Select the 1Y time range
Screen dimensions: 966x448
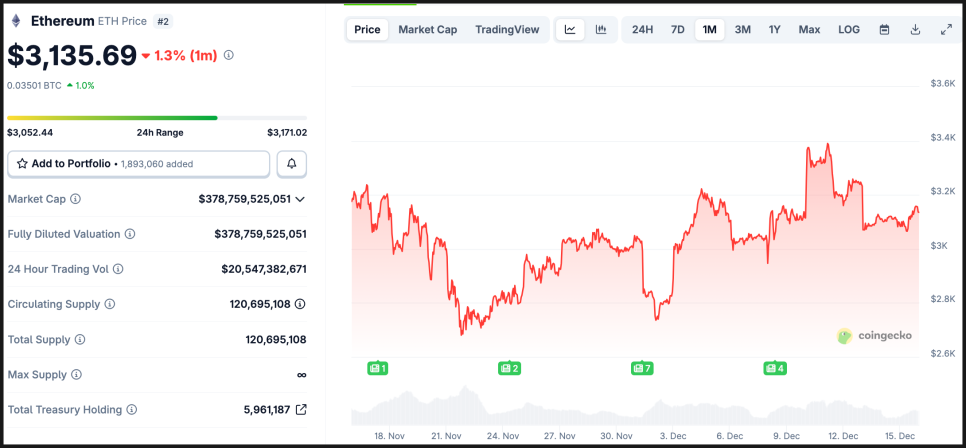(774, 29)
